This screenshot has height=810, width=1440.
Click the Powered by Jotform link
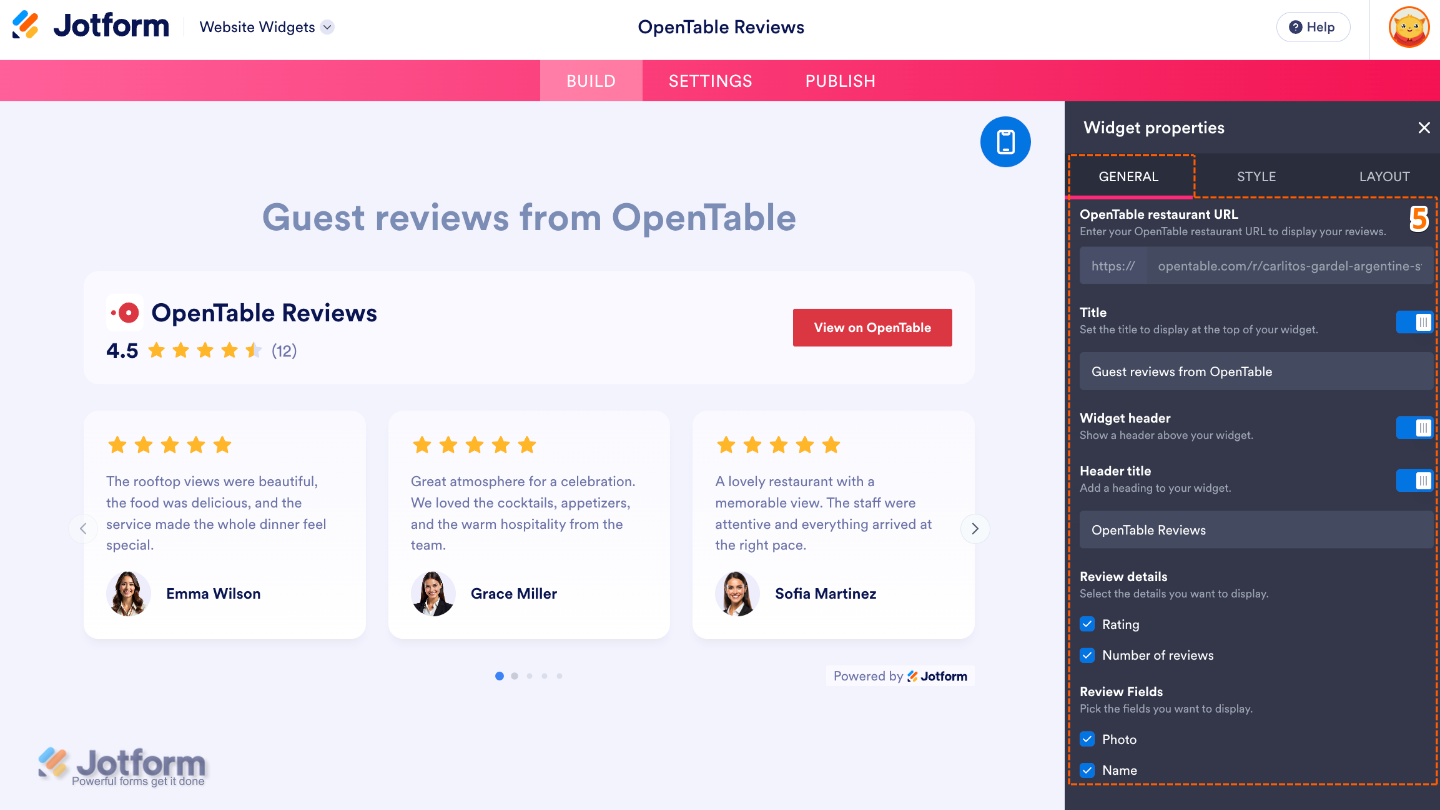click(x=900, y=676)
